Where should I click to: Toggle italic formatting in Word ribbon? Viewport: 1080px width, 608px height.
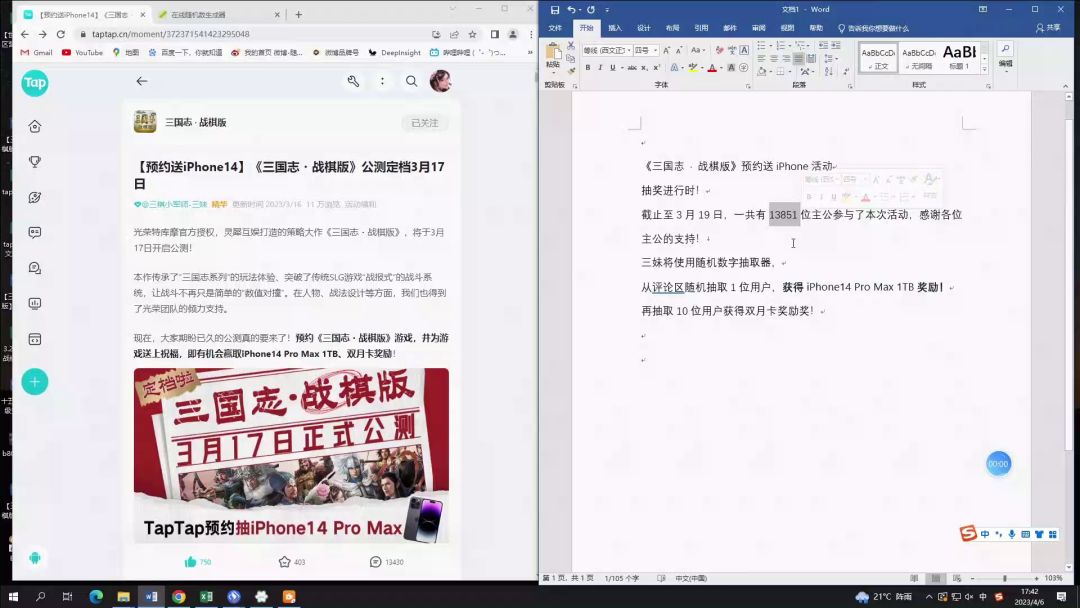click(600, 68)
